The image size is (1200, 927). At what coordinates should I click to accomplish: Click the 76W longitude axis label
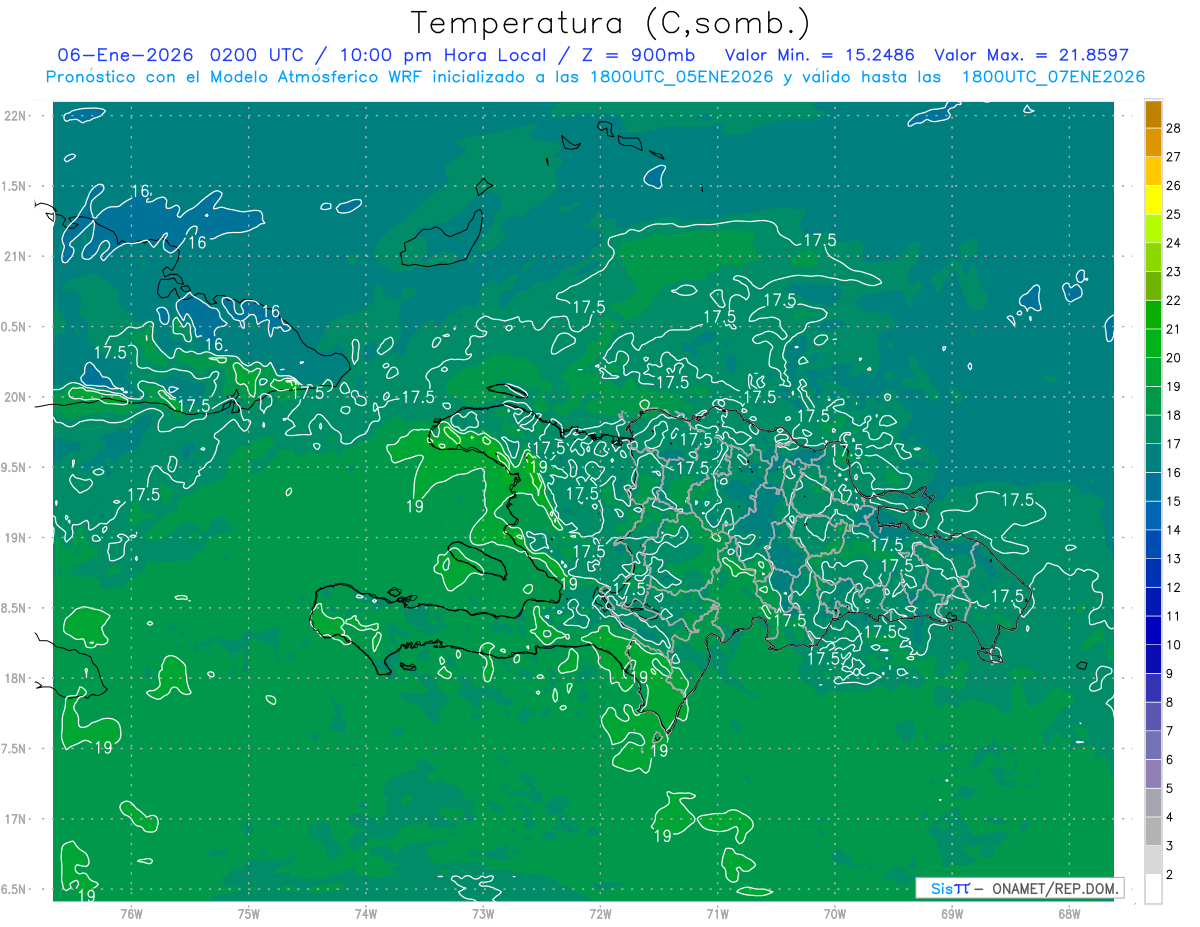(x=131, y=912)
